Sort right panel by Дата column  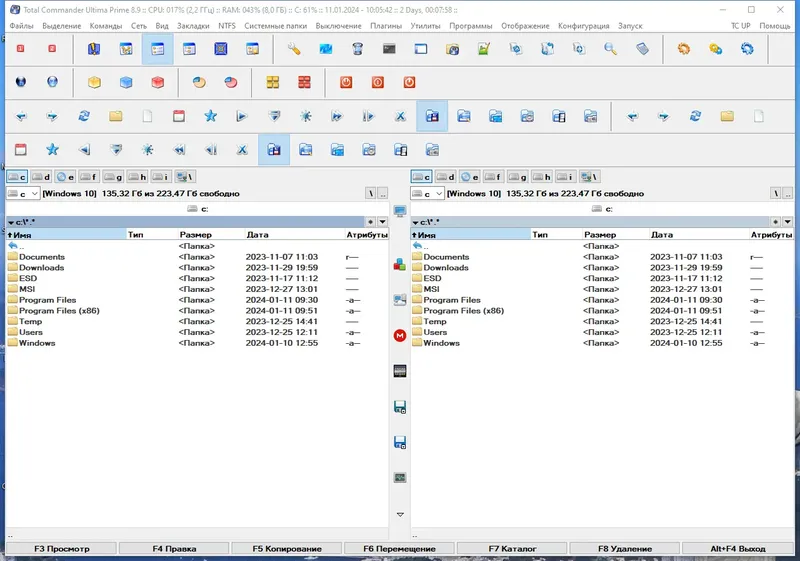pyautogui.click(x=698, y=235)
